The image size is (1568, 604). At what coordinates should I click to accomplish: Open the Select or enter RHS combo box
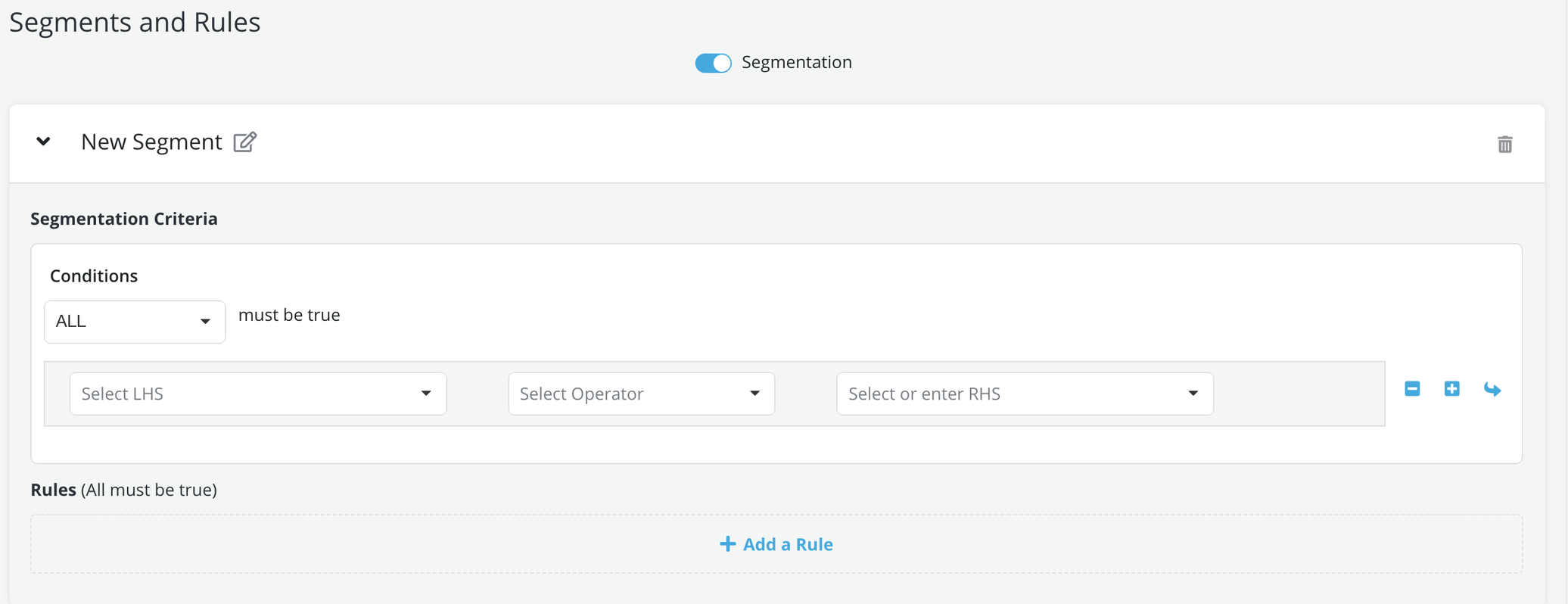[x=1024, y=394]
